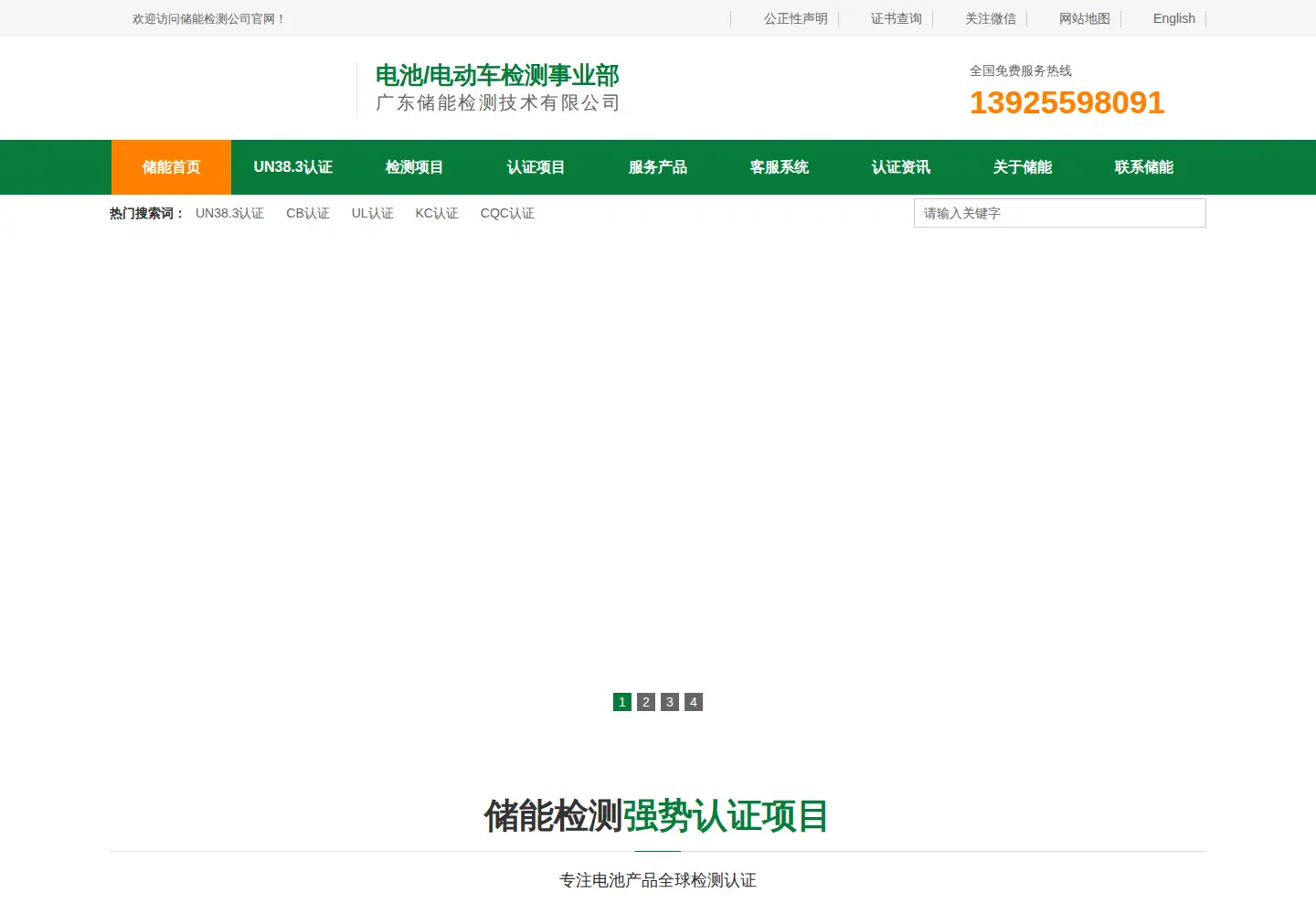Show banner slide 4
The width and height of the screenshot is (1316, 914).
[694, 702]
